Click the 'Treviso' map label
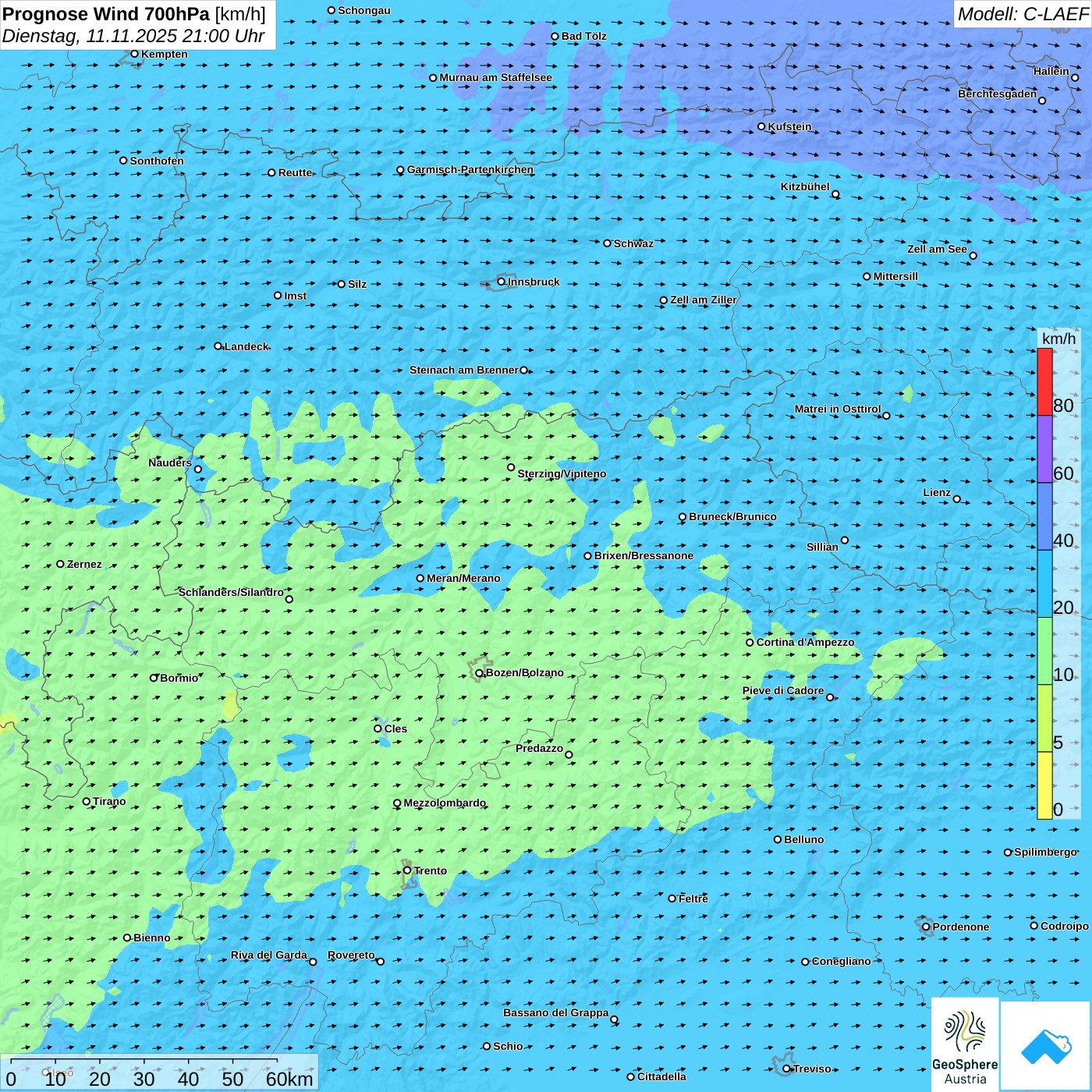Image resolution: width=1092 pixels, height=1092 pixels. pos(812,1069)
